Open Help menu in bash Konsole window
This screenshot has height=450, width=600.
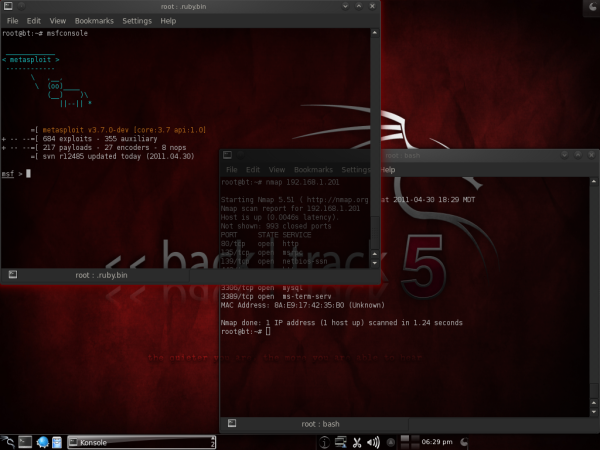pyautogui.click(x=388, y=170)
